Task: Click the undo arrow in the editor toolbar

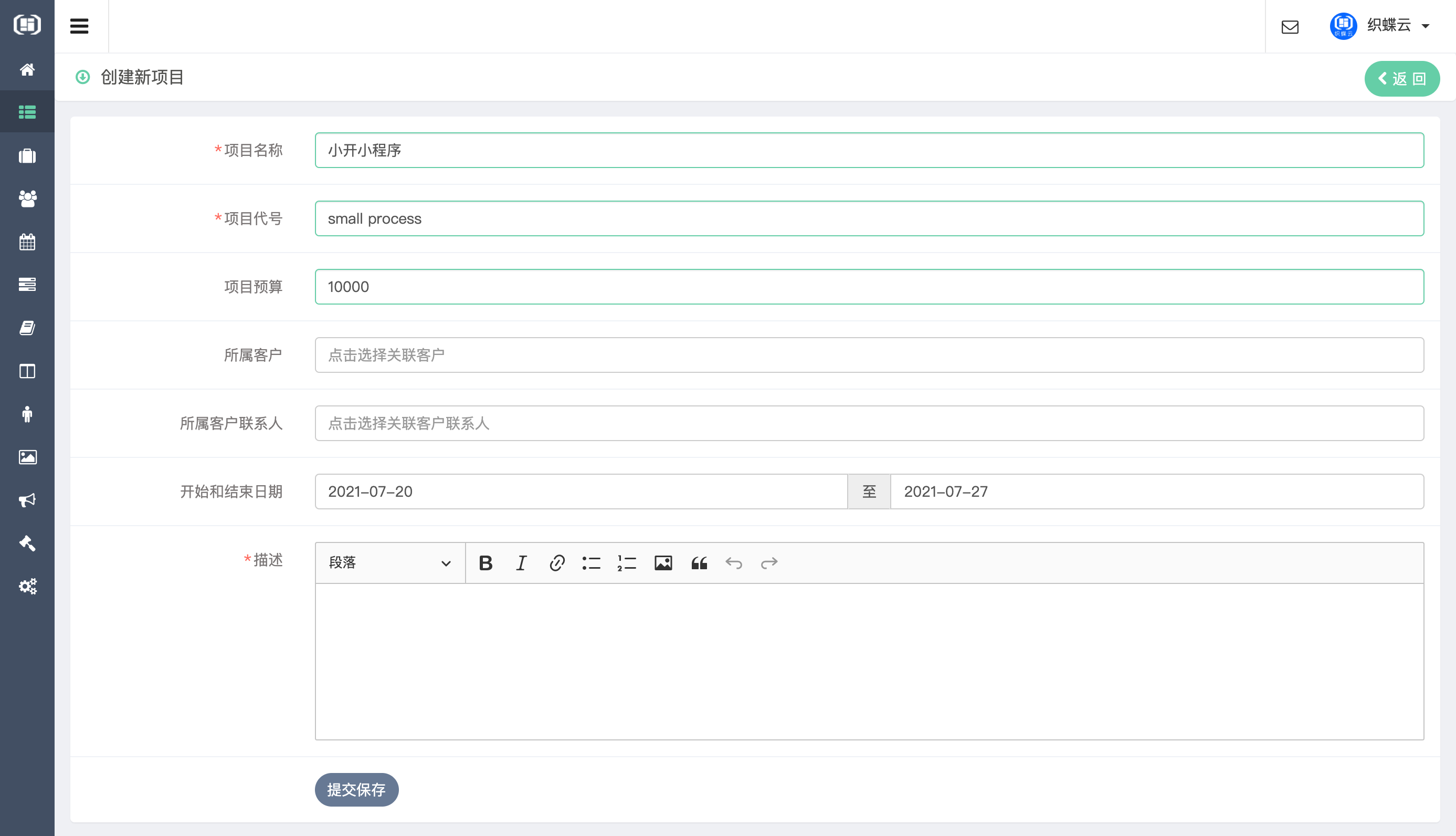Action: pyautogui.click(x=734, y=563)
